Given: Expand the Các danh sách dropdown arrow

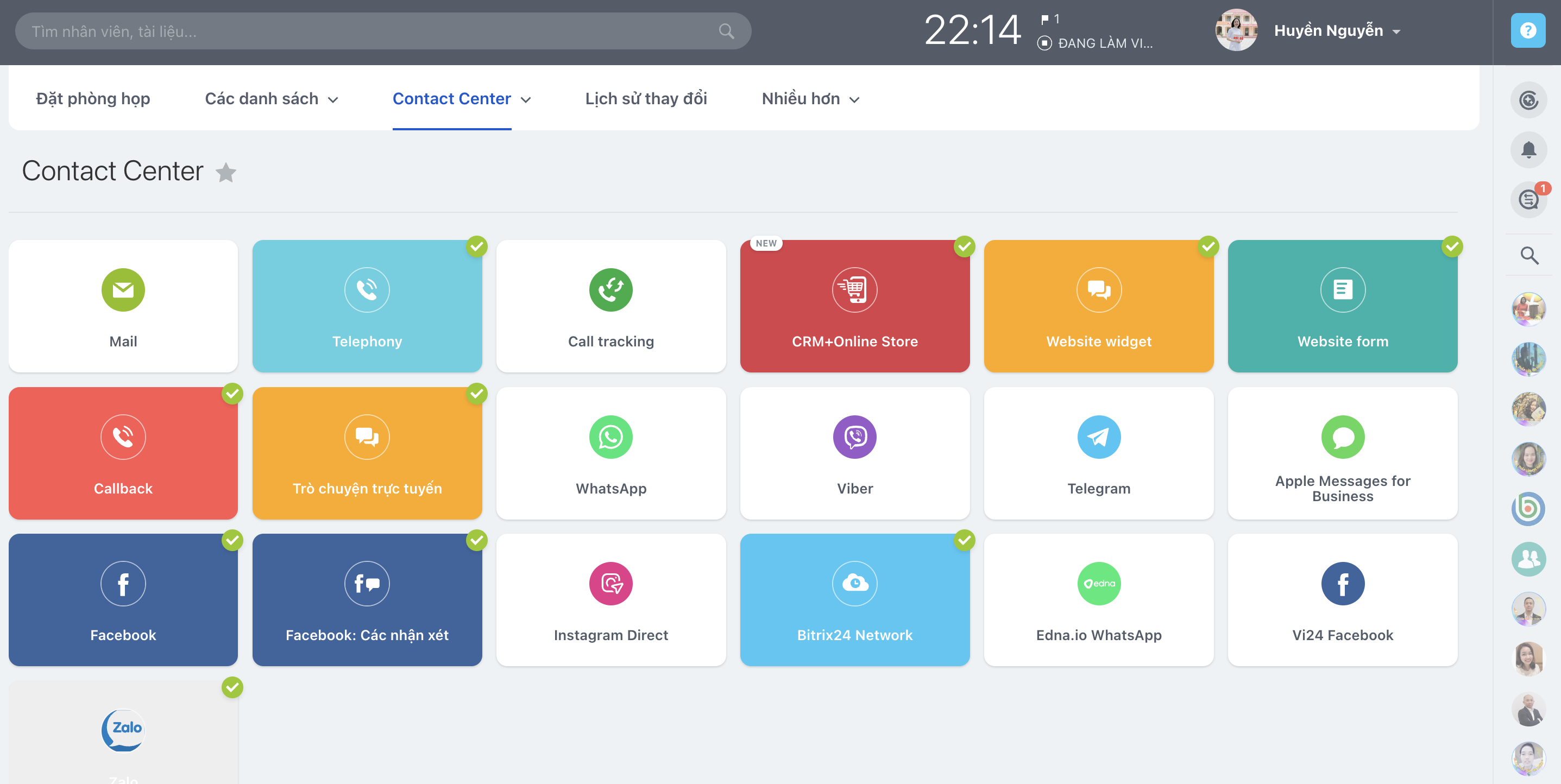Looking at the screenshot, I should (x=333, y=100).
